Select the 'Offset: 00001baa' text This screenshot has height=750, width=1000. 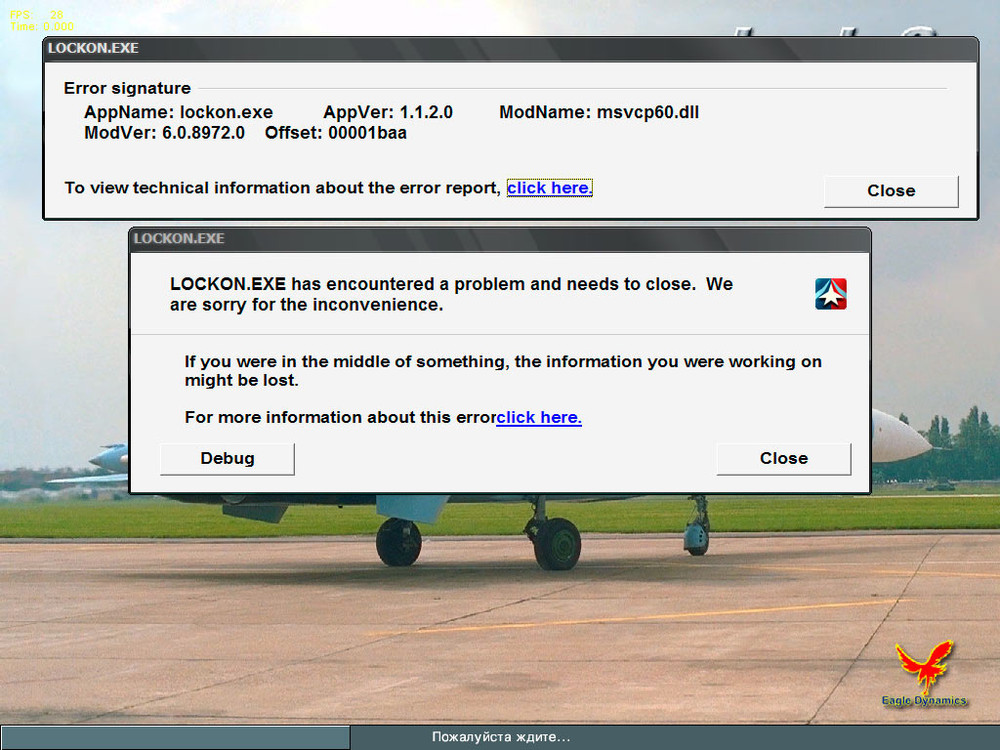pyautogui.click(x=335, y=133)
